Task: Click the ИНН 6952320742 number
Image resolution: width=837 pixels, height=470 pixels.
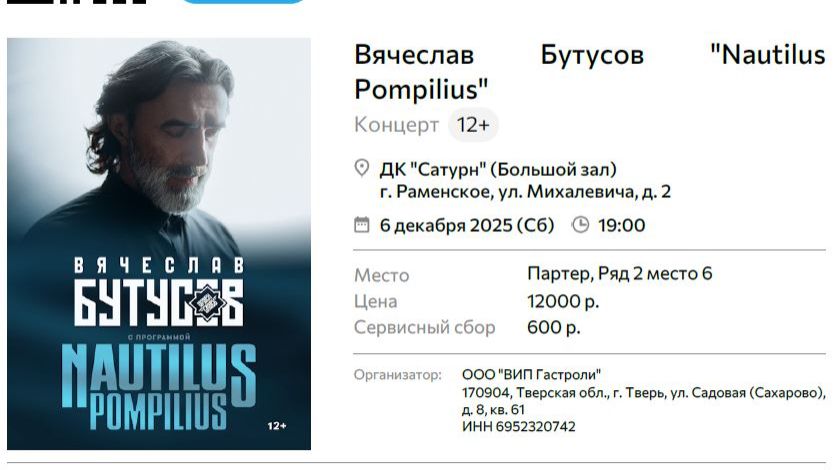Action: (518, 426)
